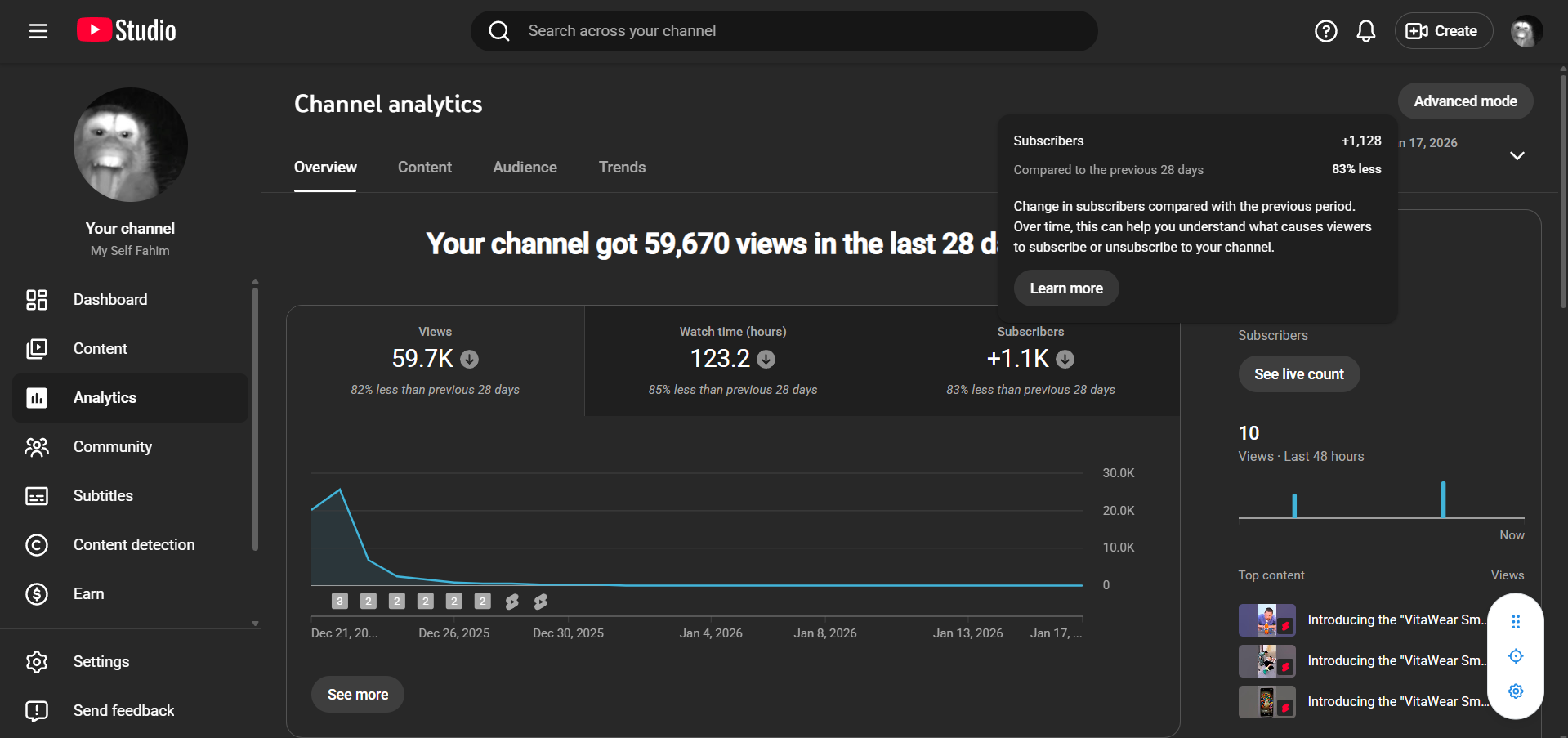
Task: Click Learn more in subscribers tooltip
Action: click(1065, 288)
